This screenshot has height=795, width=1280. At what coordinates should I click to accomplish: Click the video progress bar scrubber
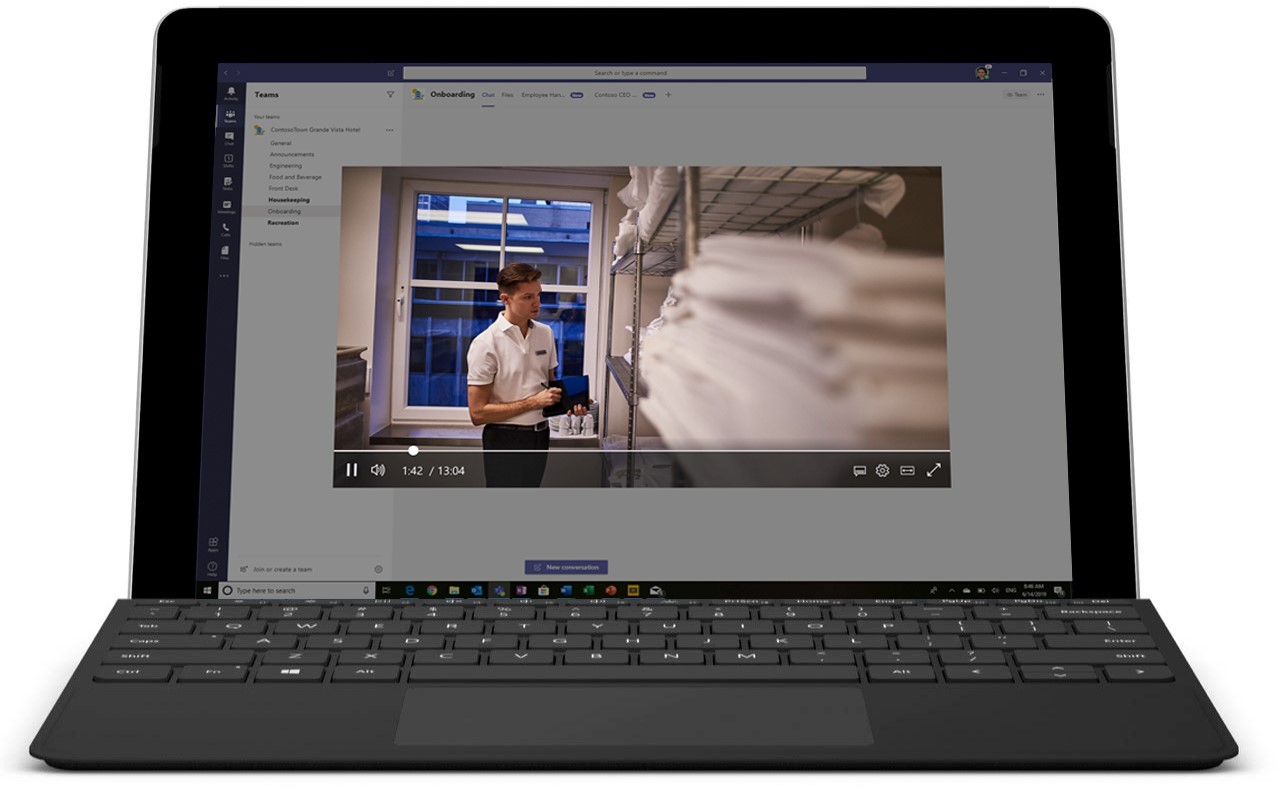tap(413, 450)
